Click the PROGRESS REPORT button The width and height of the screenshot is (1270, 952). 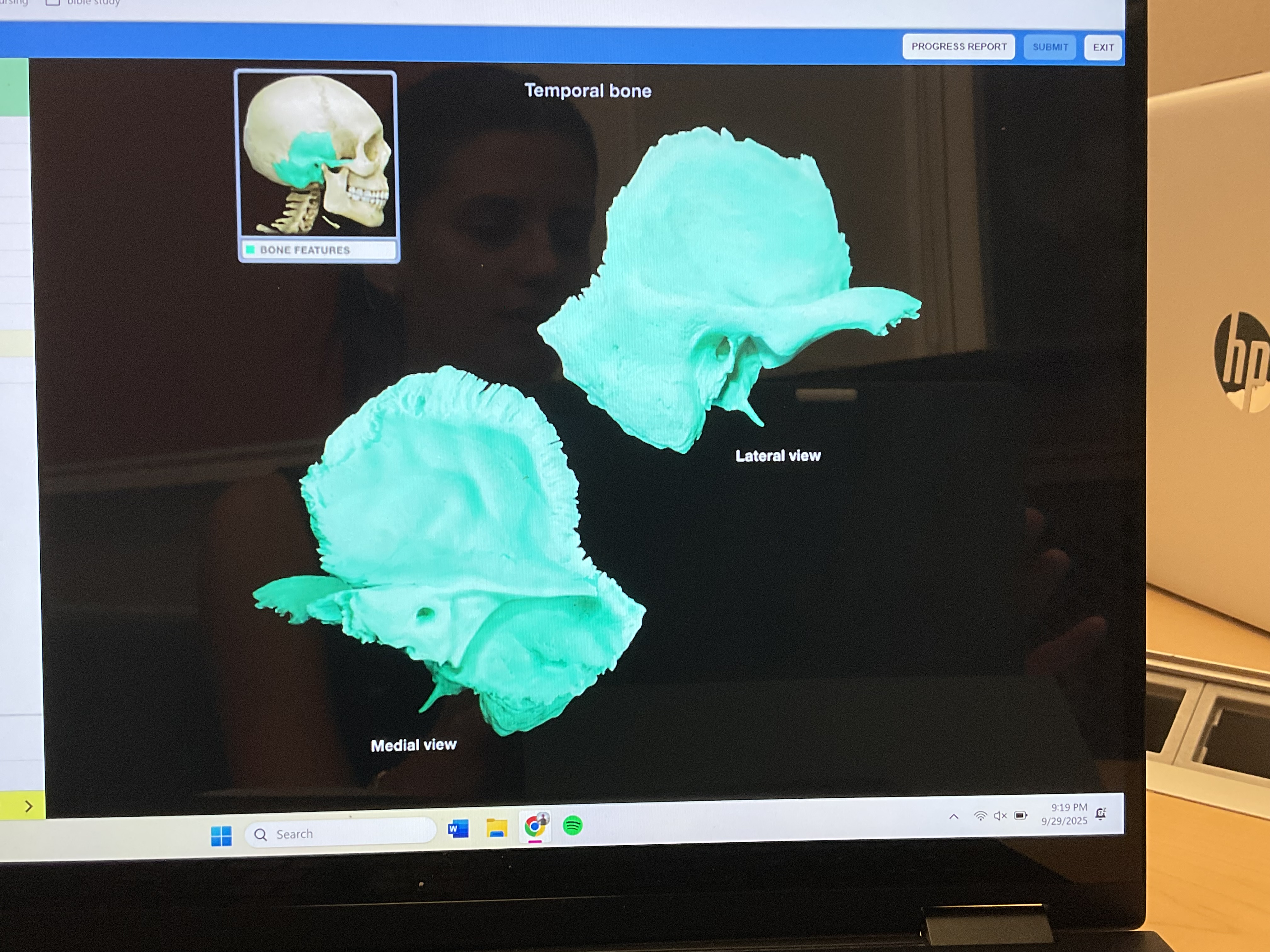click(x=958, y=47)
